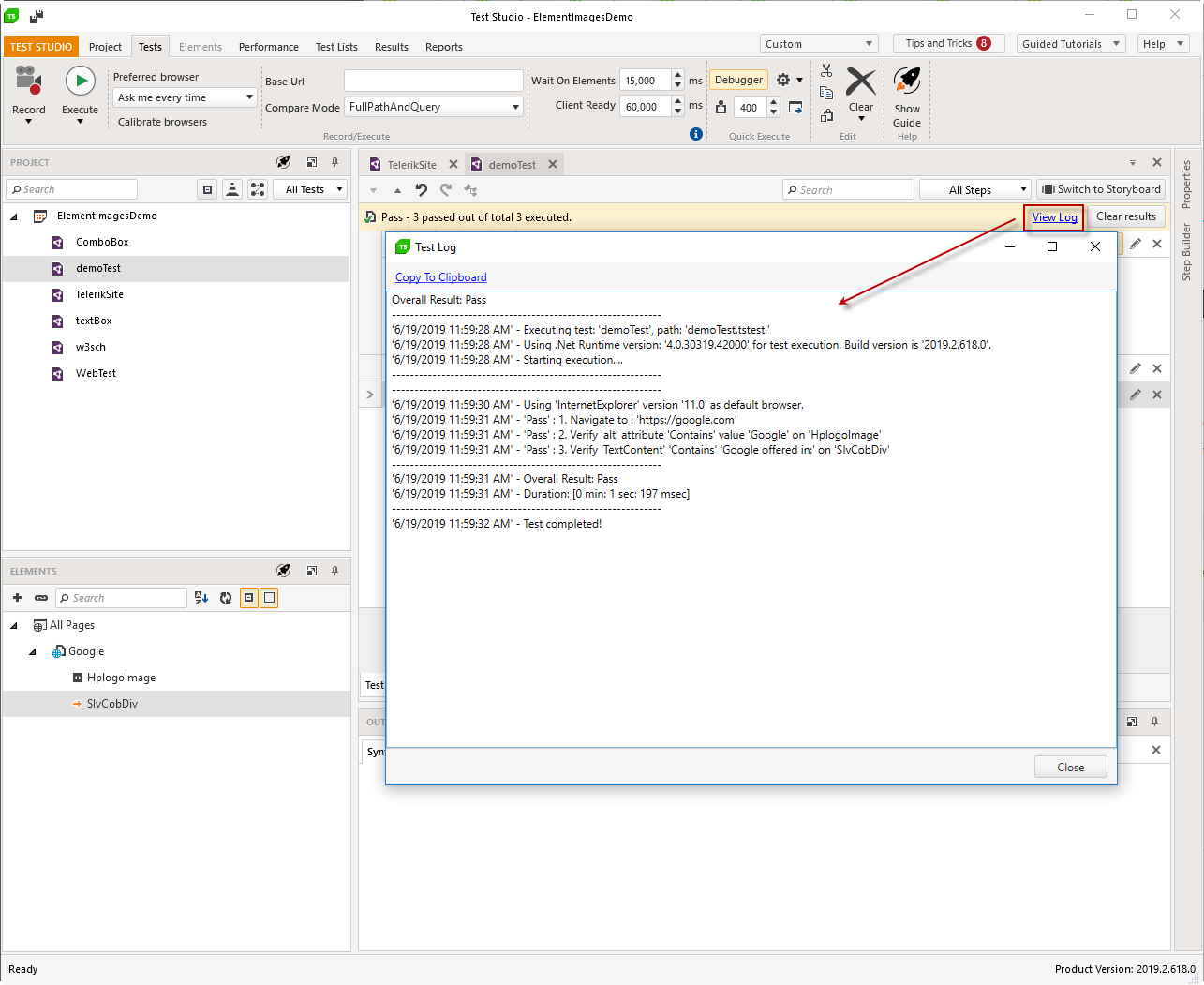Image resolution: width=1204 pixels, height=985 pixels.
Task: Click the add element plus icon
Action: click(17, 598)
